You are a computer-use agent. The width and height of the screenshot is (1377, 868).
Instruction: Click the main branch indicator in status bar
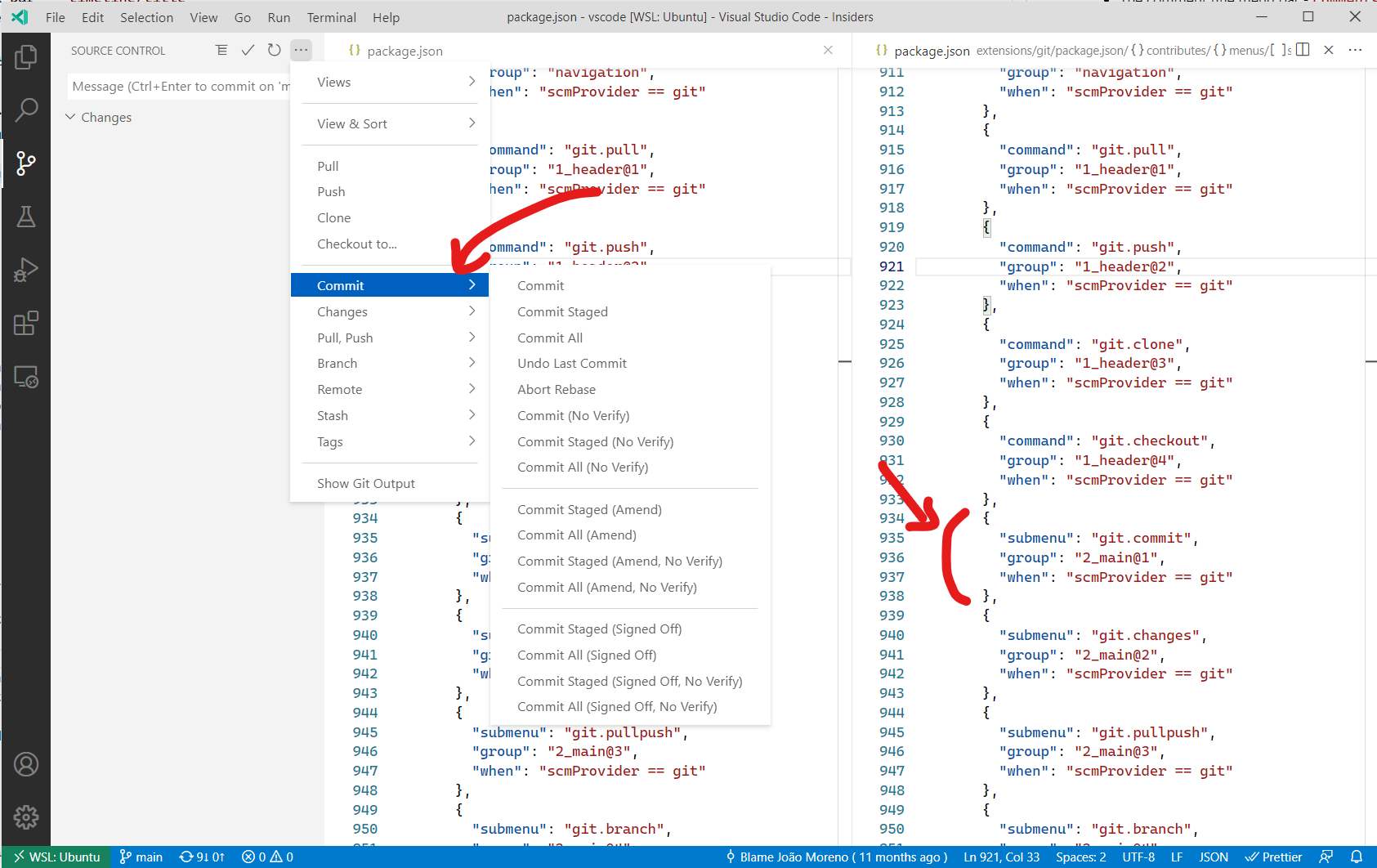click(141, 857)
